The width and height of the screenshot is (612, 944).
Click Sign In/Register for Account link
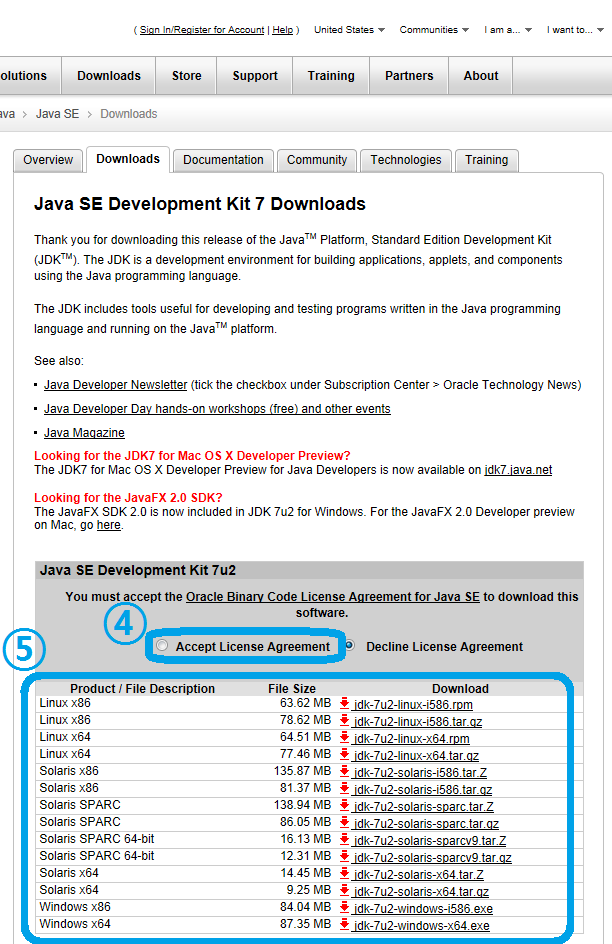(x=202, y=30)
